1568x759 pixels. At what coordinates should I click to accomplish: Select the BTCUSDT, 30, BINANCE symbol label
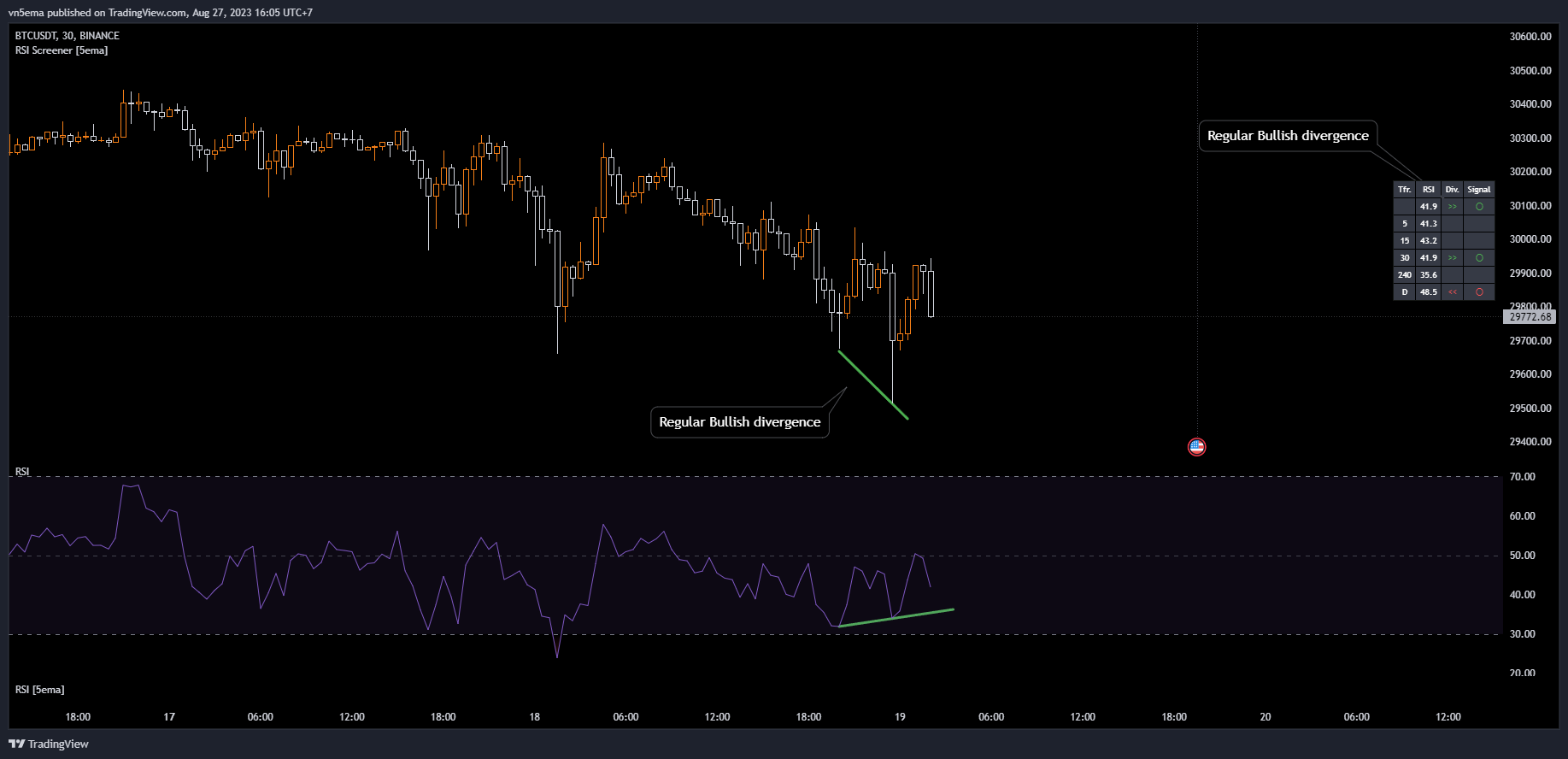[x=68, y=36]
